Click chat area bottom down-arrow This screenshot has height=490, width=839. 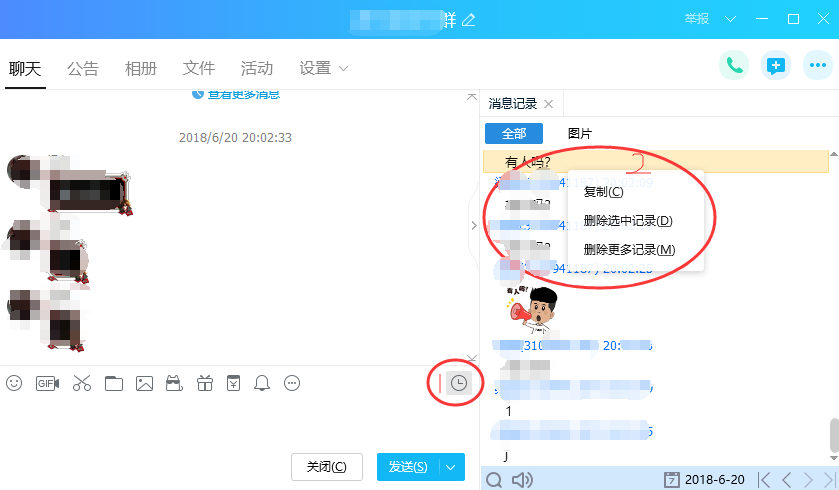pyautogui.click(x=471, y=358)
